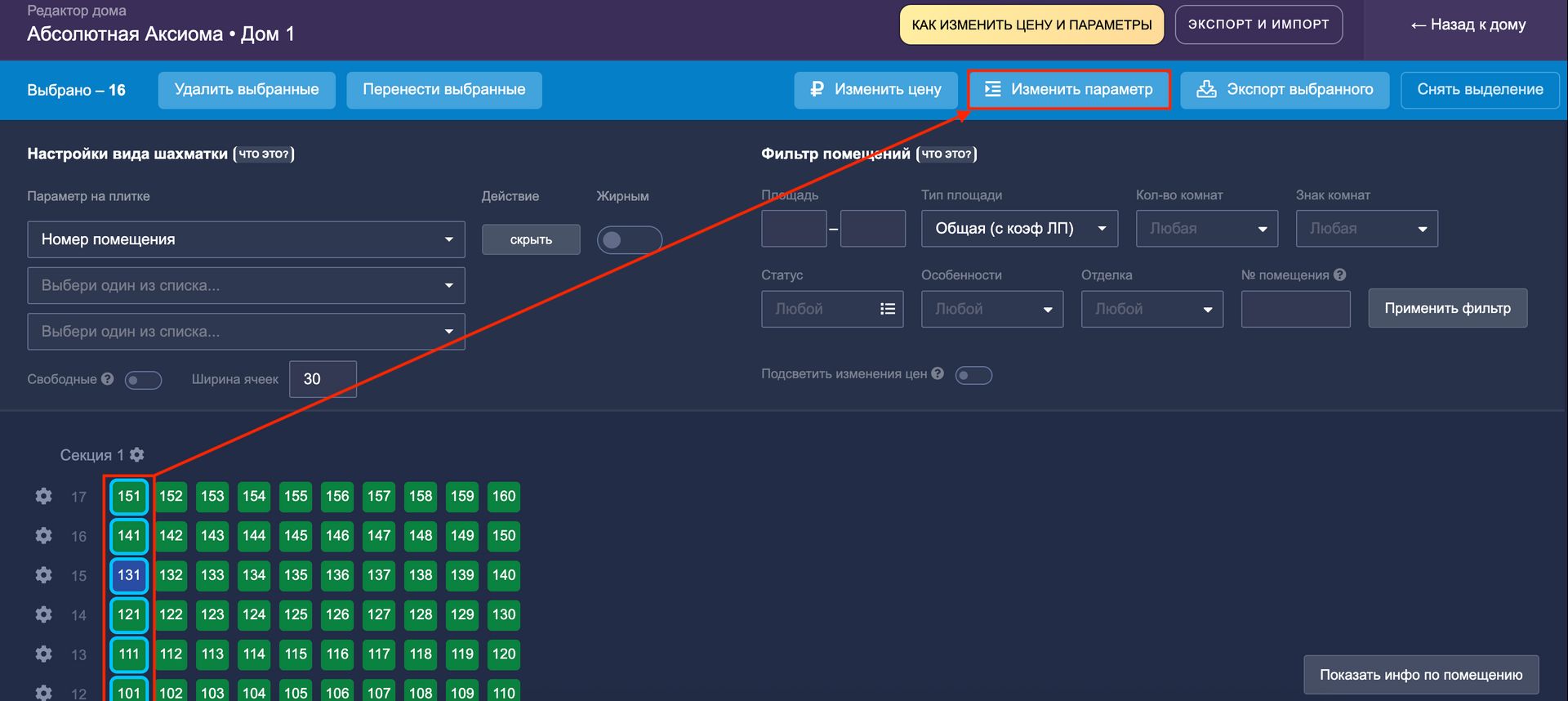1568x701 pixels.
Task: Open gear settings for floor 15
Action: [x=44, y=574]
